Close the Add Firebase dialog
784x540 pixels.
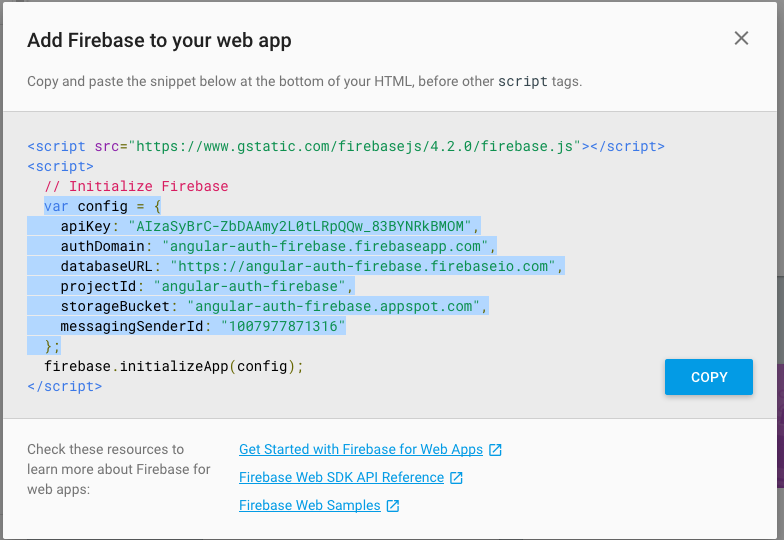pos(741,39)
